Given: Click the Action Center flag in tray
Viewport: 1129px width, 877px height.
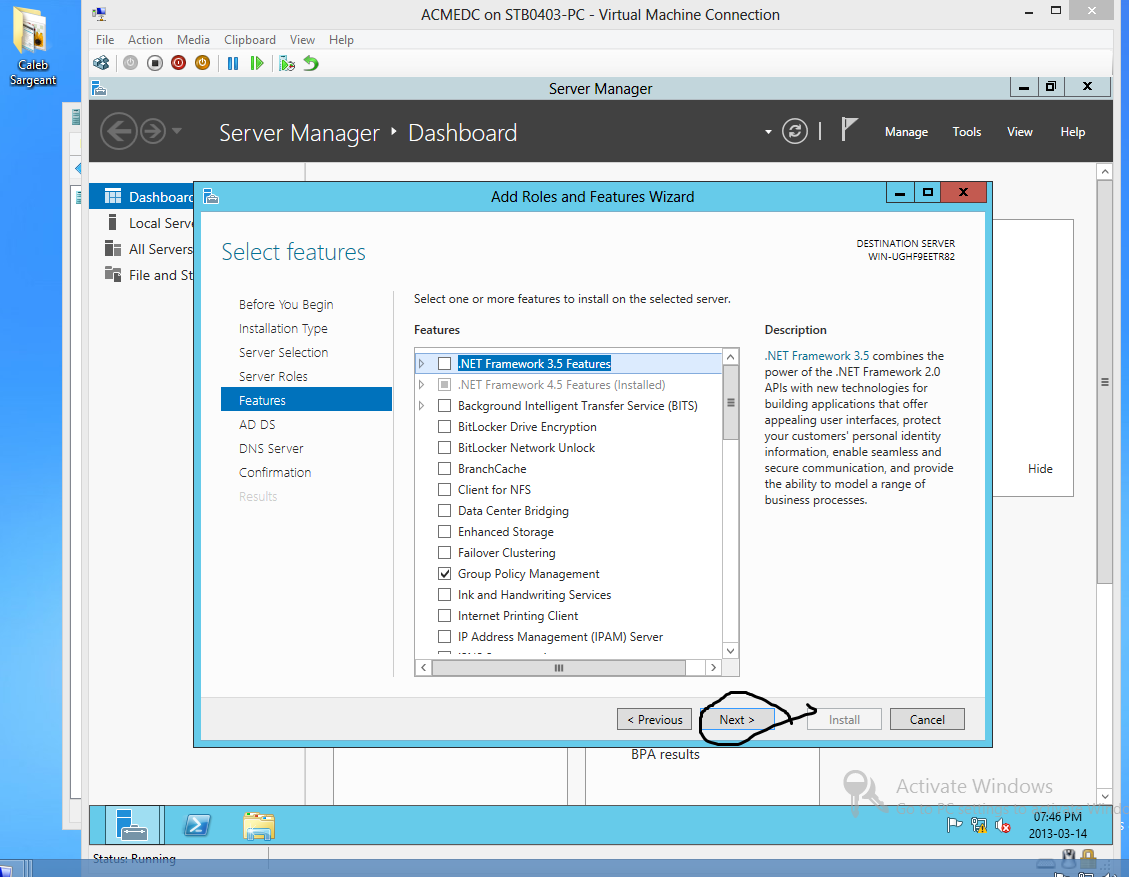Looking at the screenshot, I should (x=954, y=825).
